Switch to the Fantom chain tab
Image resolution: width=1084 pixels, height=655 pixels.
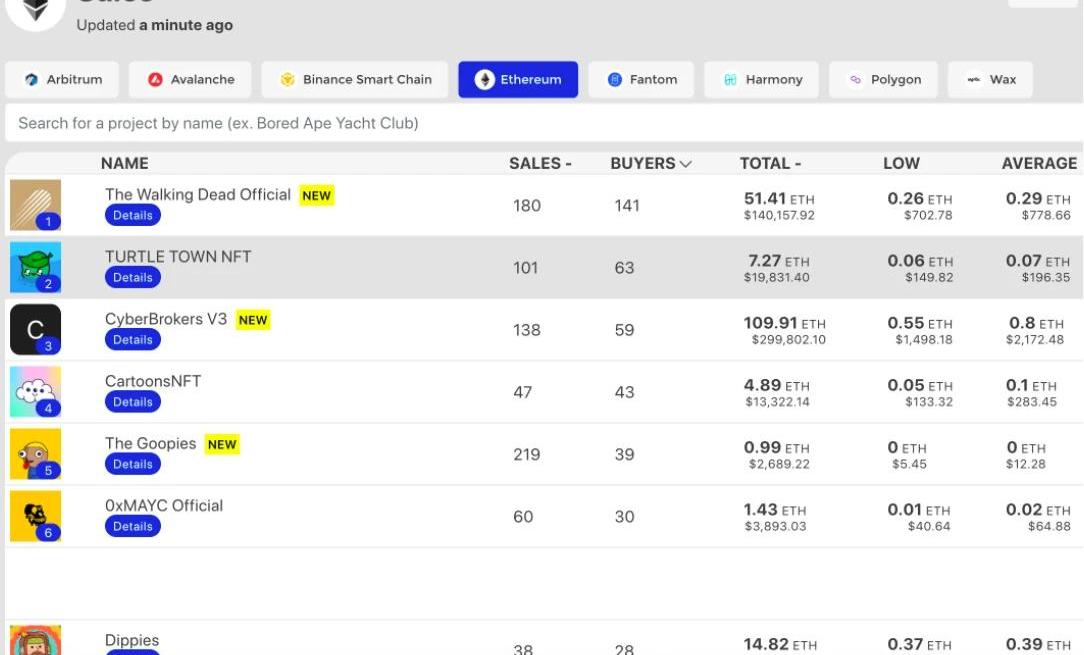641,80
